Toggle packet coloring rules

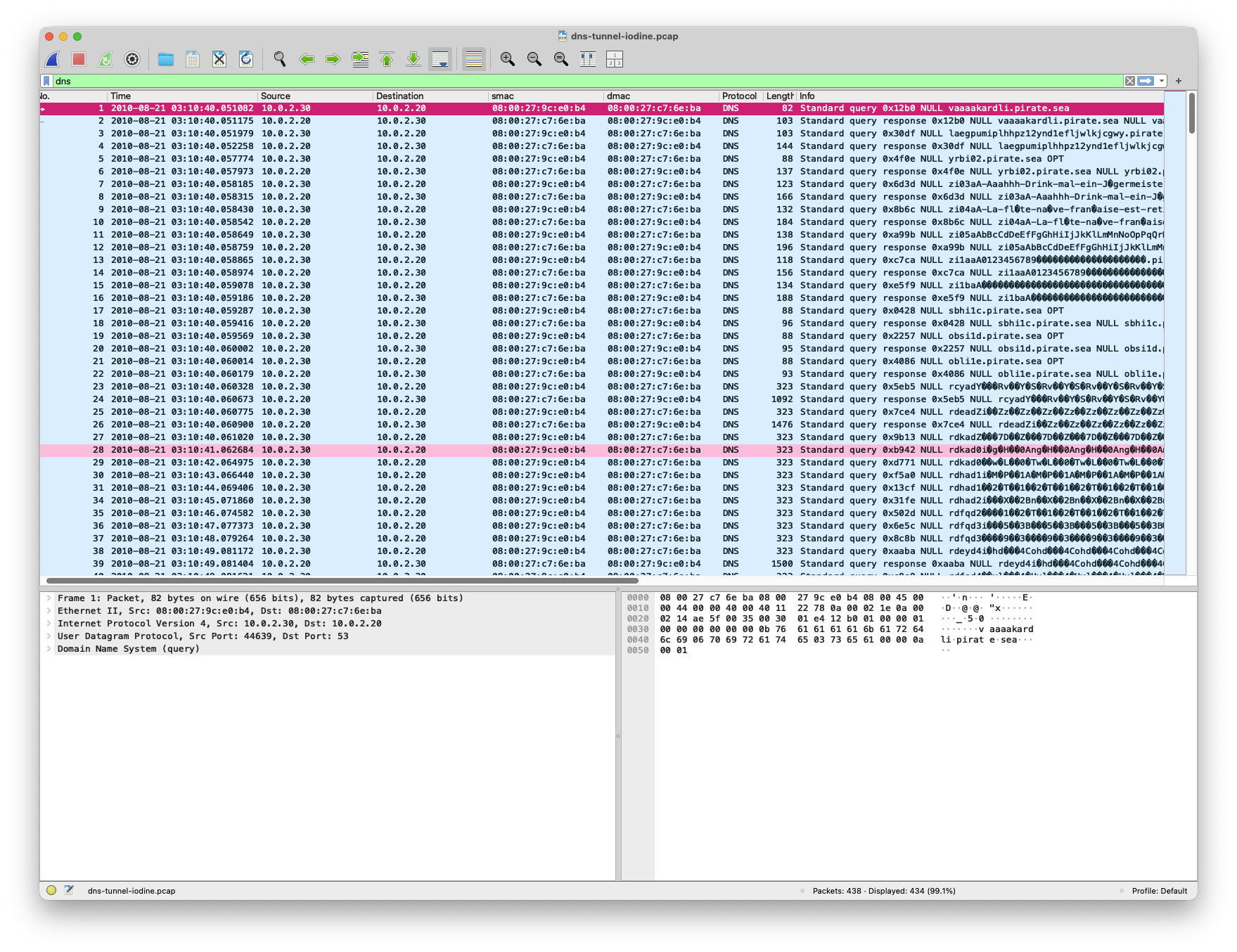pos(474,59)
